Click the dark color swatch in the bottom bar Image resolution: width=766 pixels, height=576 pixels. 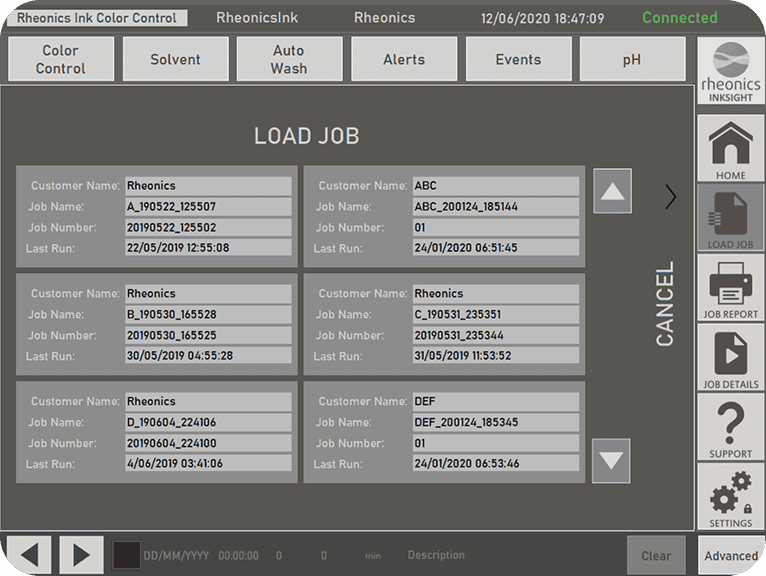click(x=126, y=555)
